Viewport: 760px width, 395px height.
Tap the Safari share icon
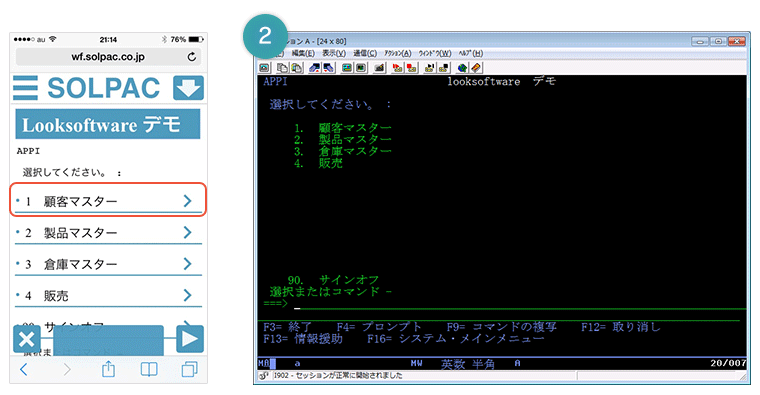click(x=109, y=369)
